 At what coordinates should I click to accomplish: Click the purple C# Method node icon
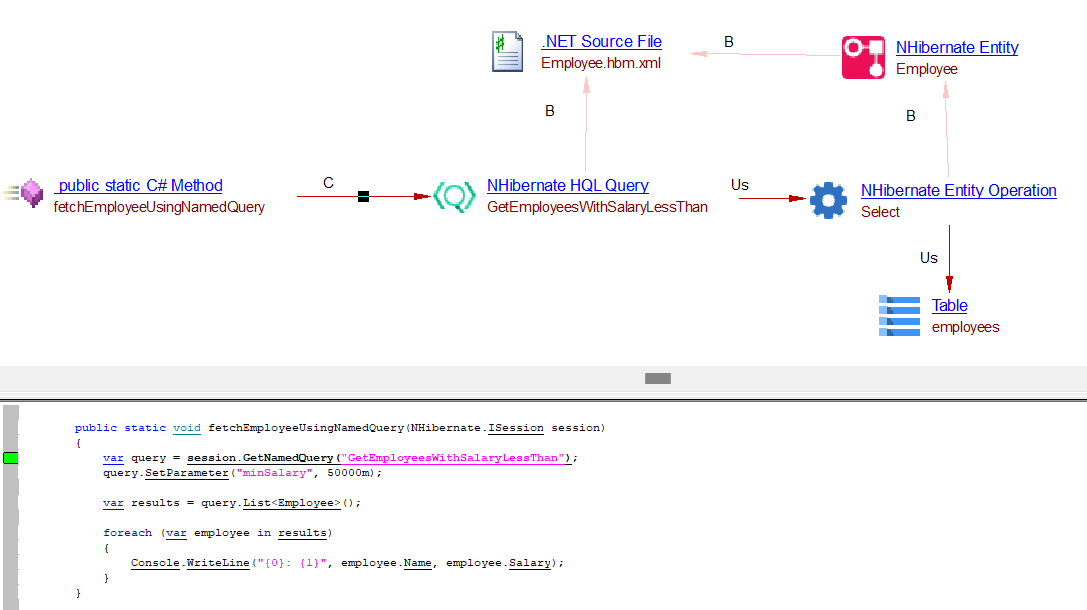pyautogui.click(x=30, y=192)
